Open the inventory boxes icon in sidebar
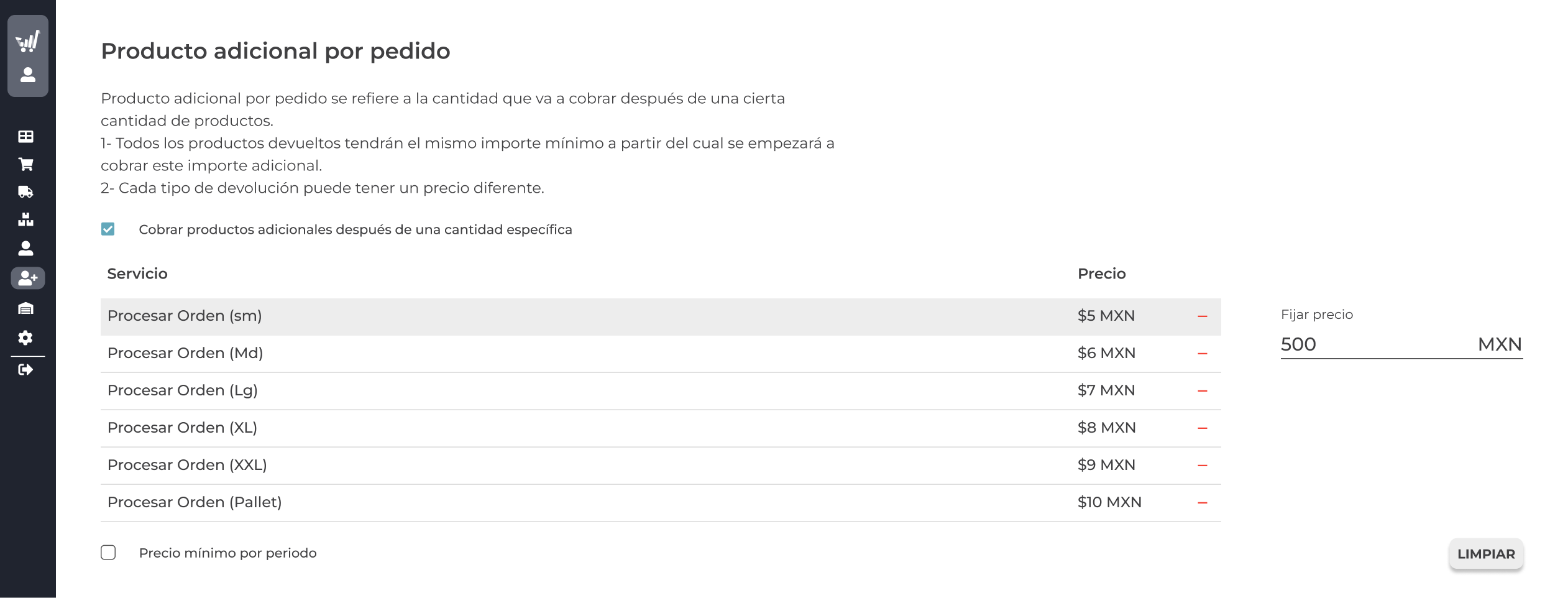Image resolution: width=1568 pixels, height=598 pixels. coord(25,219)
